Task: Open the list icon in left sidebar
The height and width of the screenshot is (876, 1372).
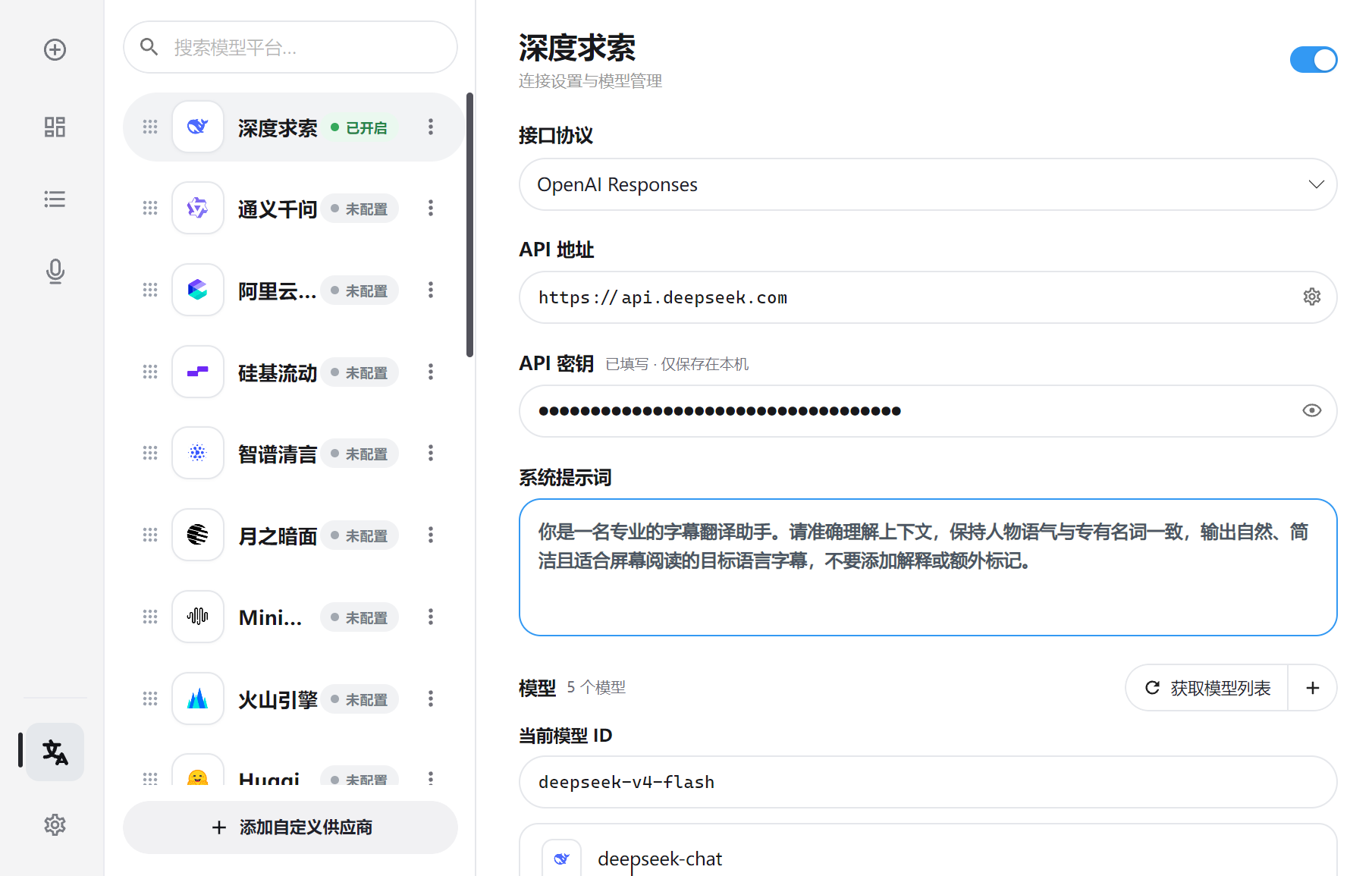Action: tap(55, 199)
